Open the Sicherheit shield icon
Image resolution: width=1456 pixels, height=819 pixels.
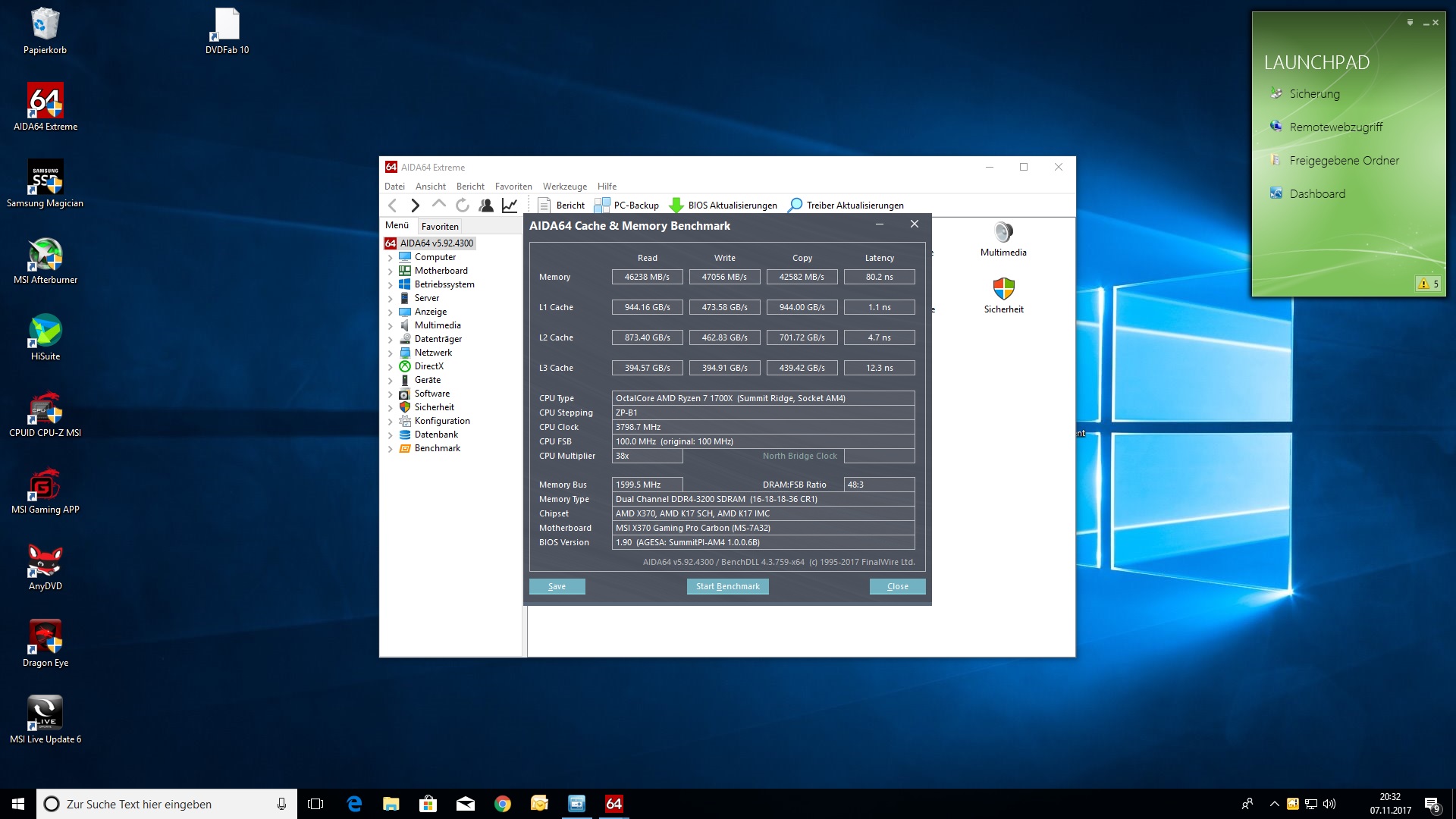(1003, 289)
